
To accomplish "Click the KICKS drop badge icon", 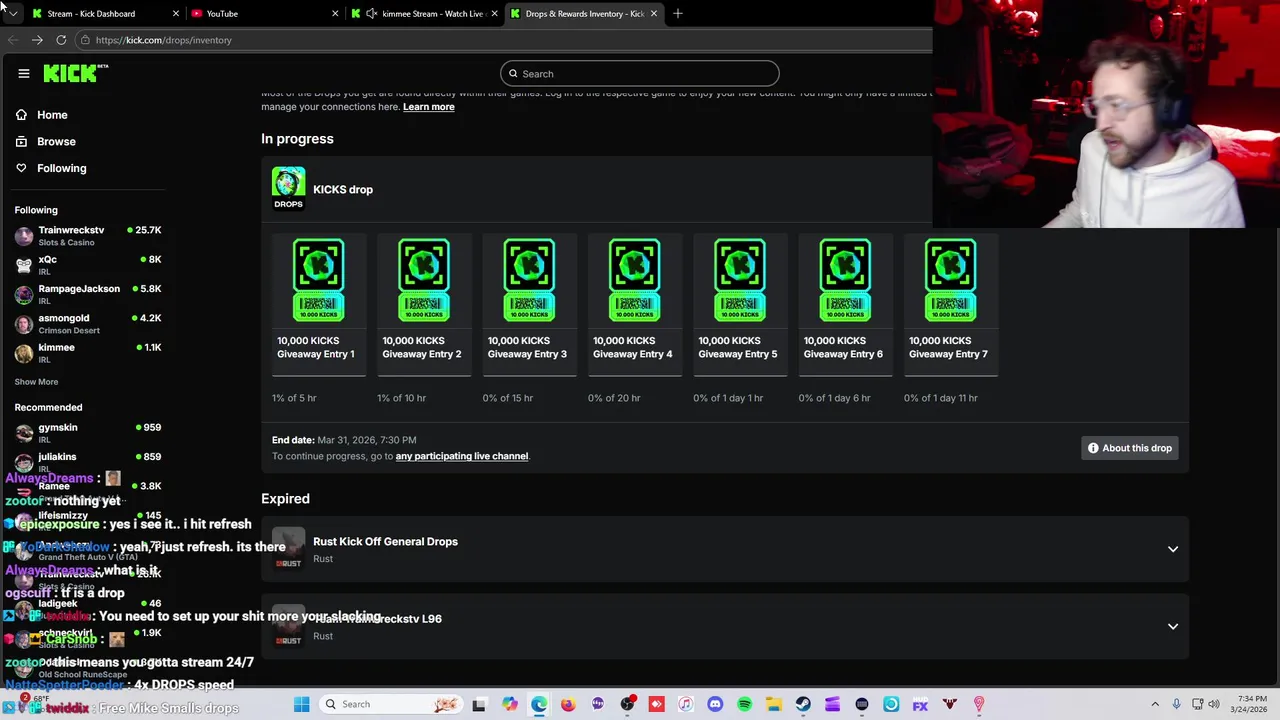I will click(x=288, y=189).
